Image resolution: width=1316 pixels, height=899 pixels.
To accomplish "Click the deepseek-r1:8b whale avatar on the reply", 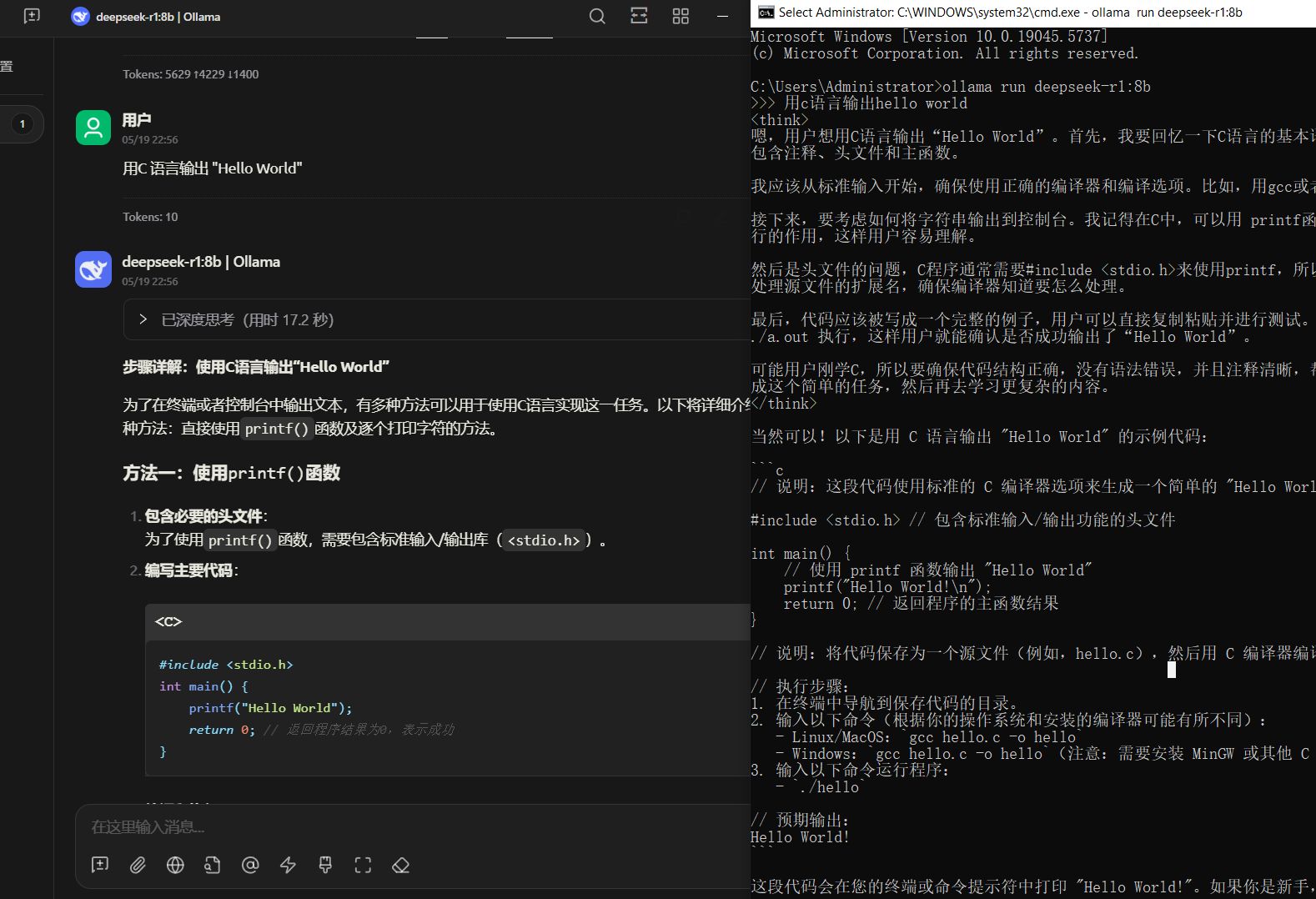I will point(93,269).
